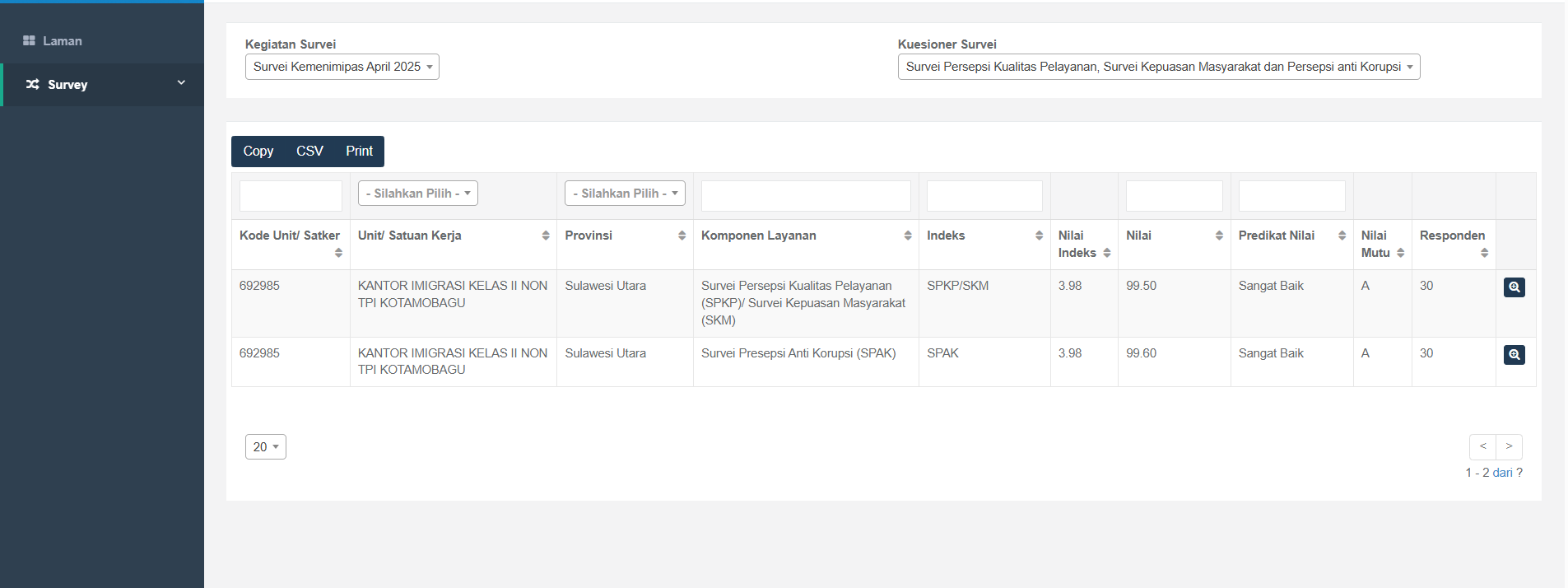This screenshot has height=588, width=1568.
Task: Open the Unit/ Satuan Kerja filter dropdown
Action: [418, 194]
